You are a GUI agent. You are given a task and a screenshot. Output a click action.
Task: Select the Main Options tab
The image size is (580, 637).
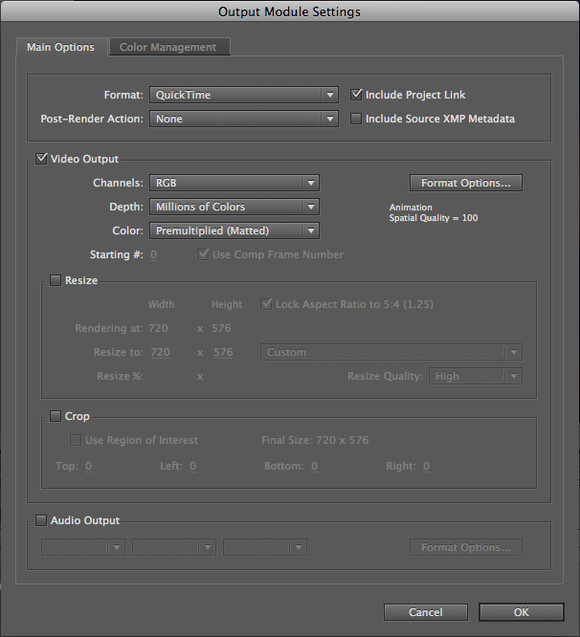pos(61,47)
